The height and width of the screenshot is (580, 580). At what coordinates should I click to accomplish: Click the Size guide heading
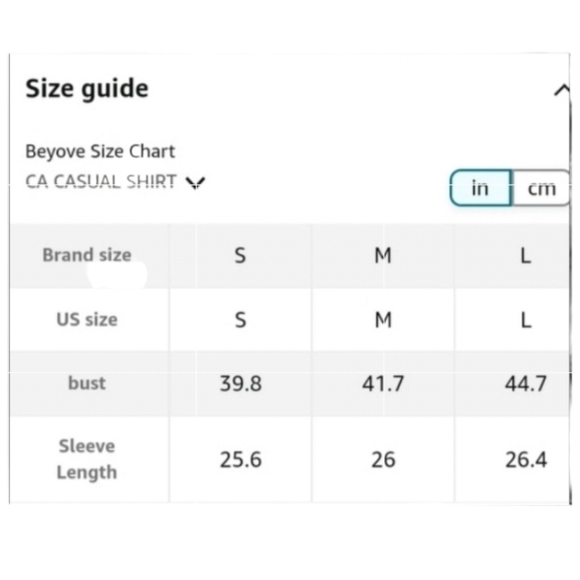(x=87, y=89)
